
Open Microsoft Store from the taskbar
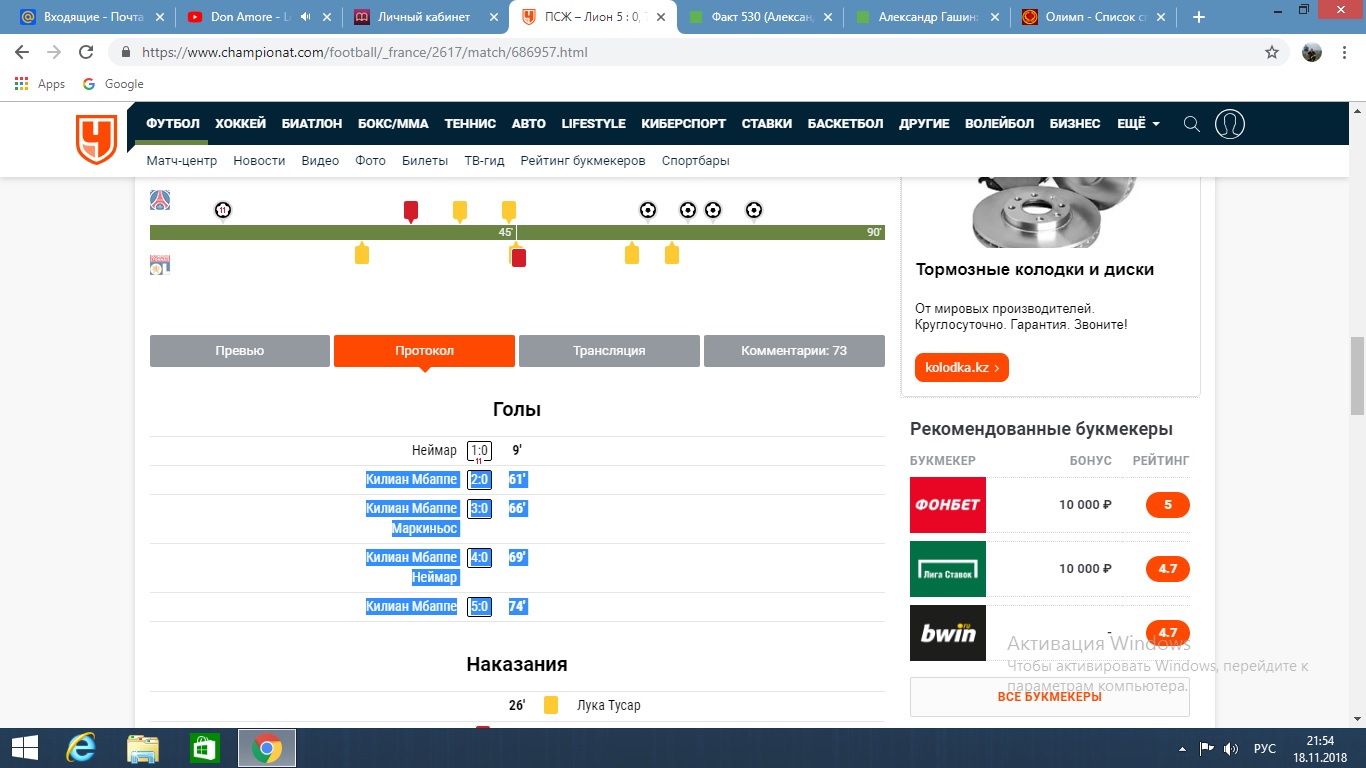click(x=204, y=748)
